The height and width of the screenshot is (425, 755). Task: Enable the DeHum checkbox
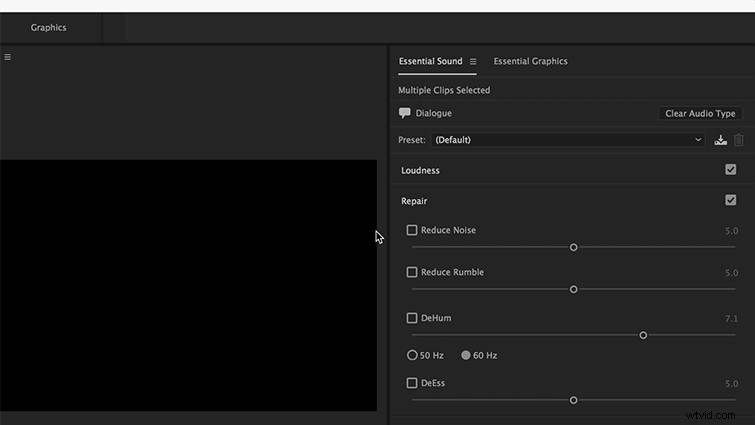click(x=412, y=318)
